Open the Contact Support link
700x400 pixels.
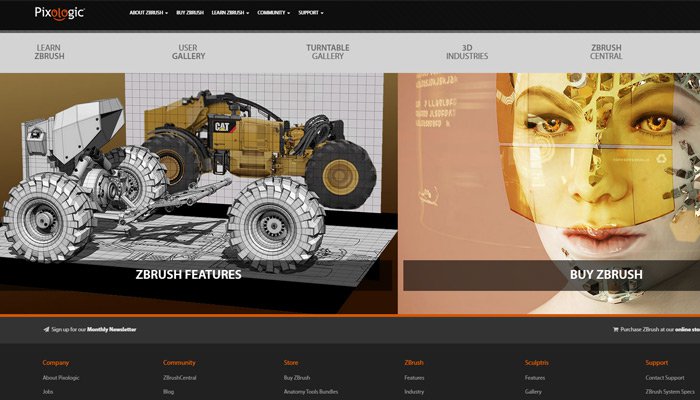(x=665, y=378)
